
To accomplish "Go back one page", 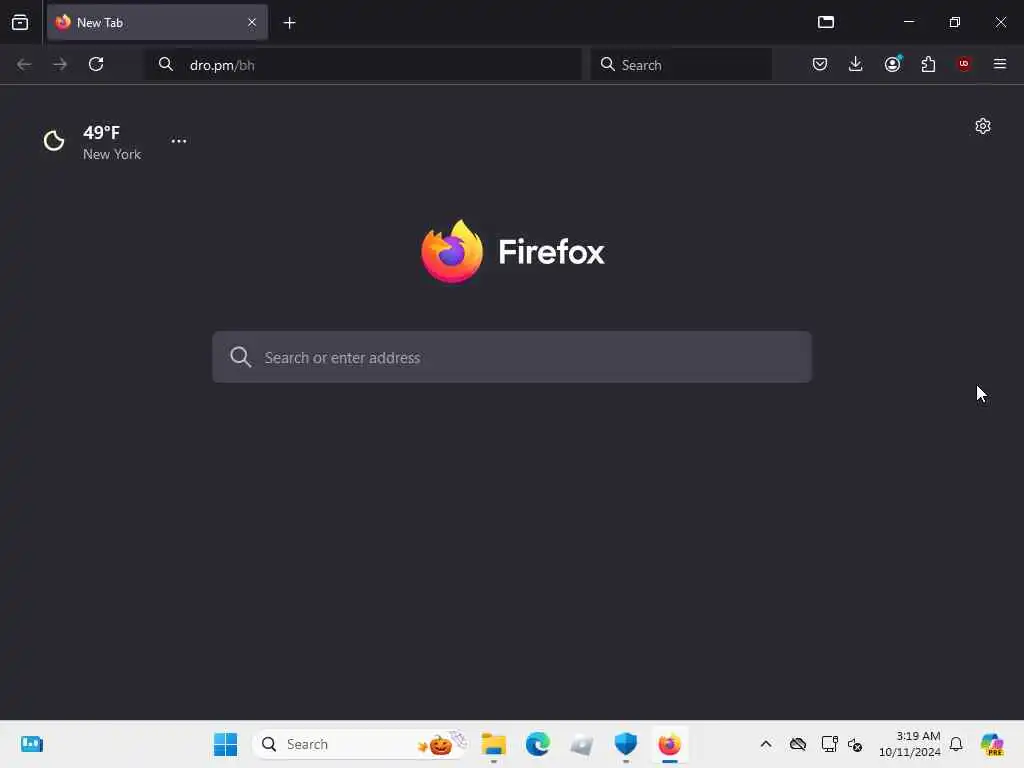I will point(24,64).
